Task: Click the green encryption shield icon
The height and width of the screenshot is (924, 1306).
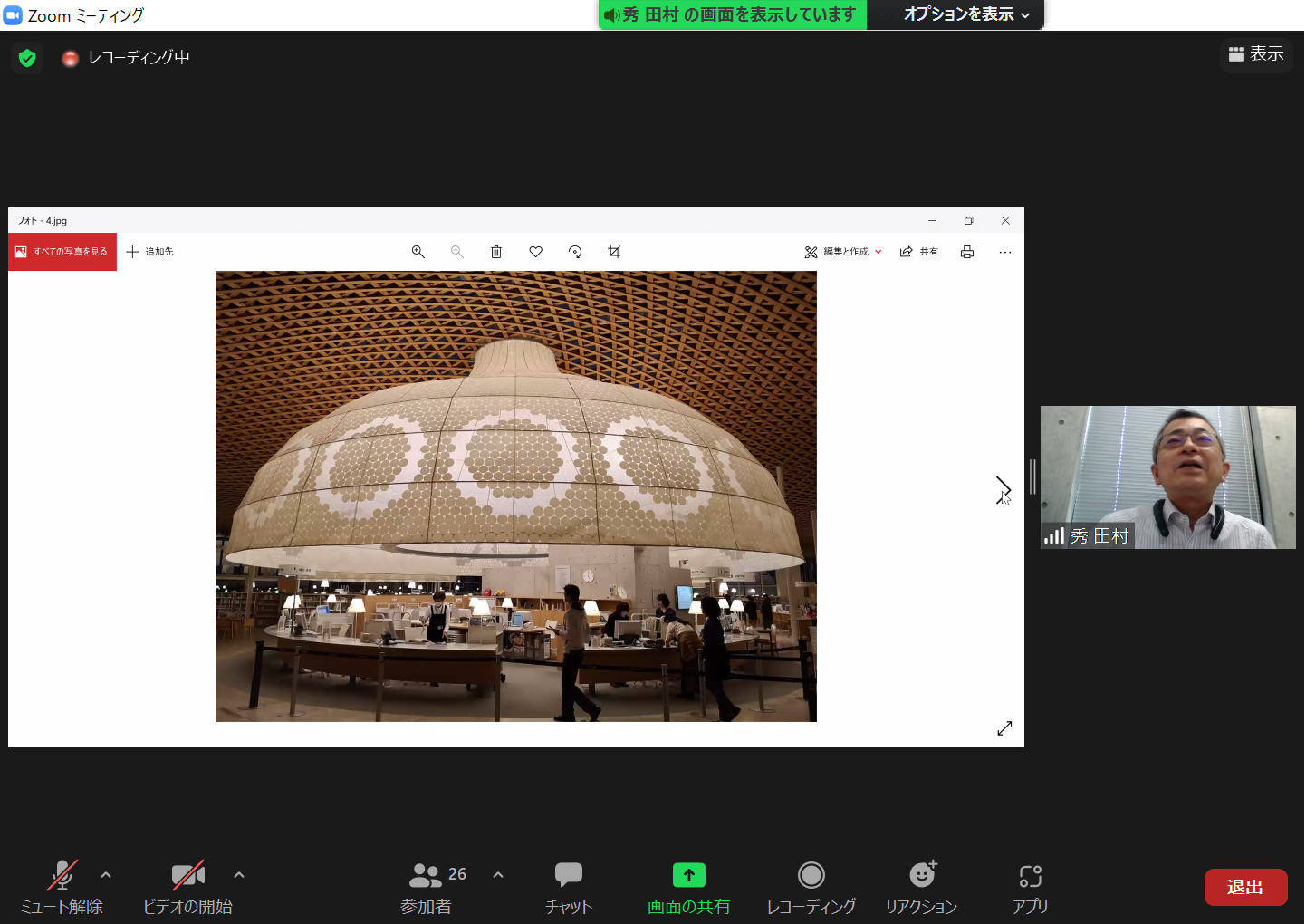Action: tap(27, 58)
